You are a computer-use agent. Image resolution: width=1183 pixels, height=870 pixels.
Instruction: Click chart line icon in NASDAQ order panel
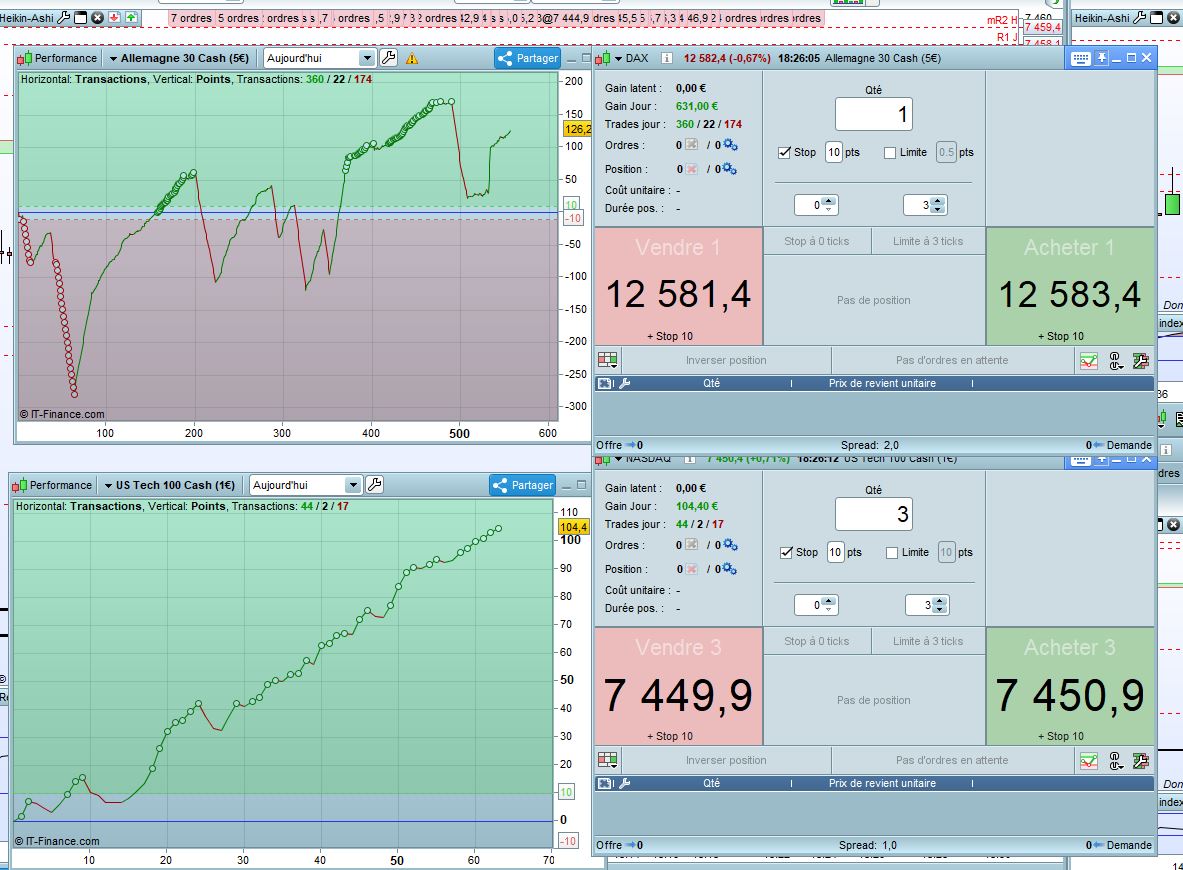(x=1089, y=761)
